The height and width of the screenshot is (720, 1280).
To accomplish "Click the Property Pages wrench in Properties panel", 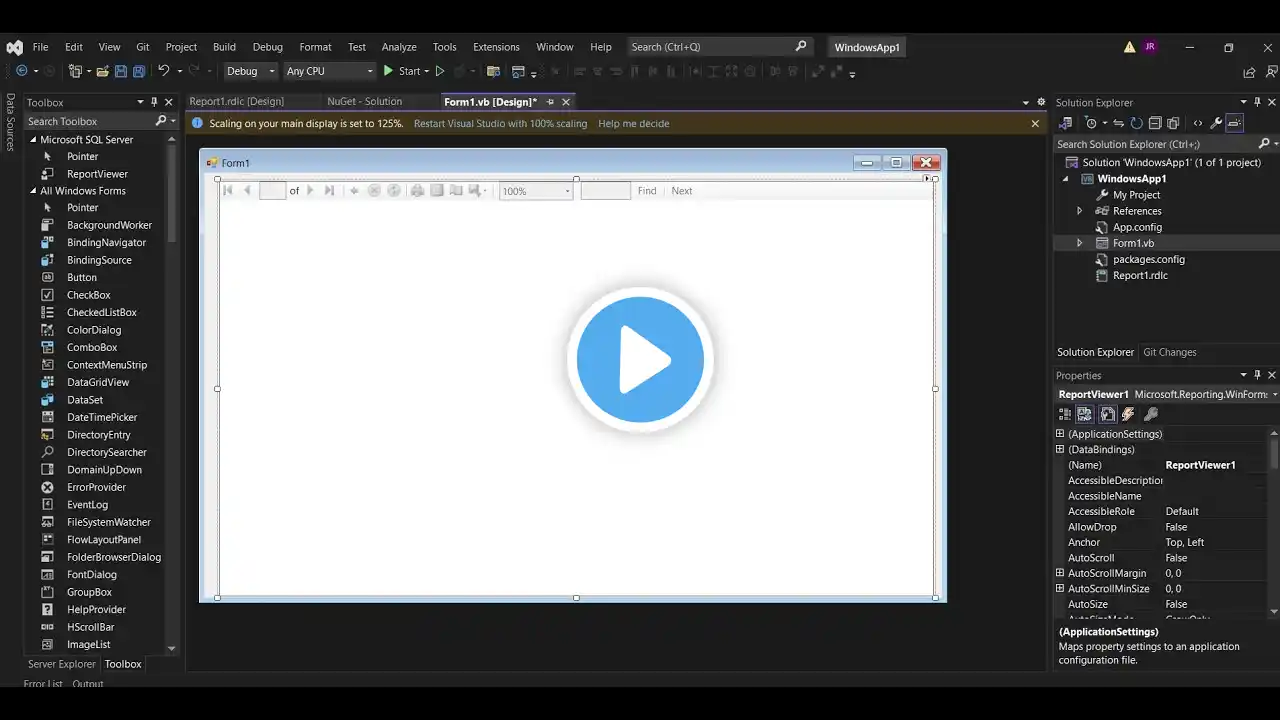I will tap(1151, 414).
